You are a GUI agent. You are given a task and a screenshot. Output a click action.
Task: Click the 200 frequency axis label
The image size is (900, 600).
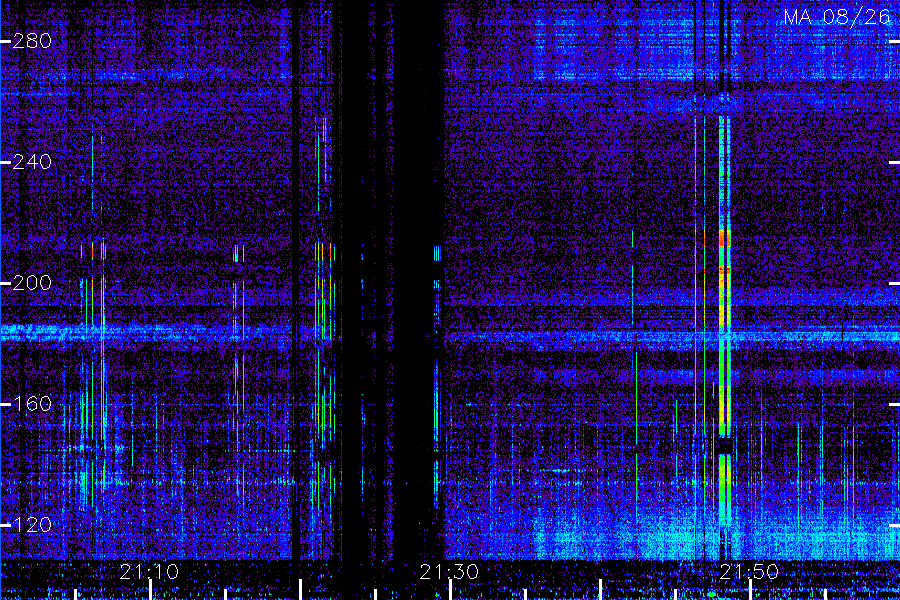(32, 283)
